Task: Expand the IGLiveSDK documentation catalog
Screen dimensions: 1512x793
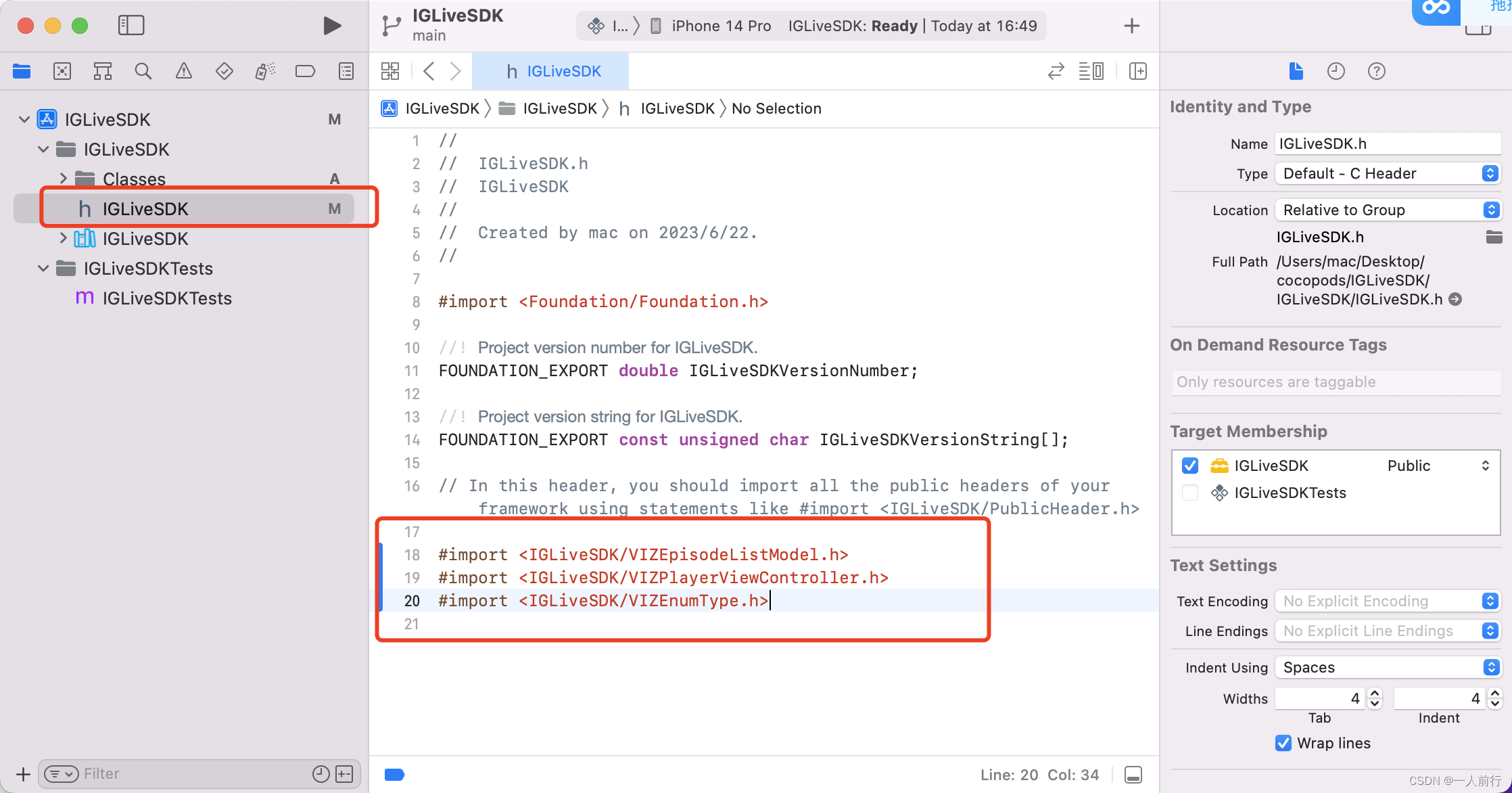Action: [64, 238]
